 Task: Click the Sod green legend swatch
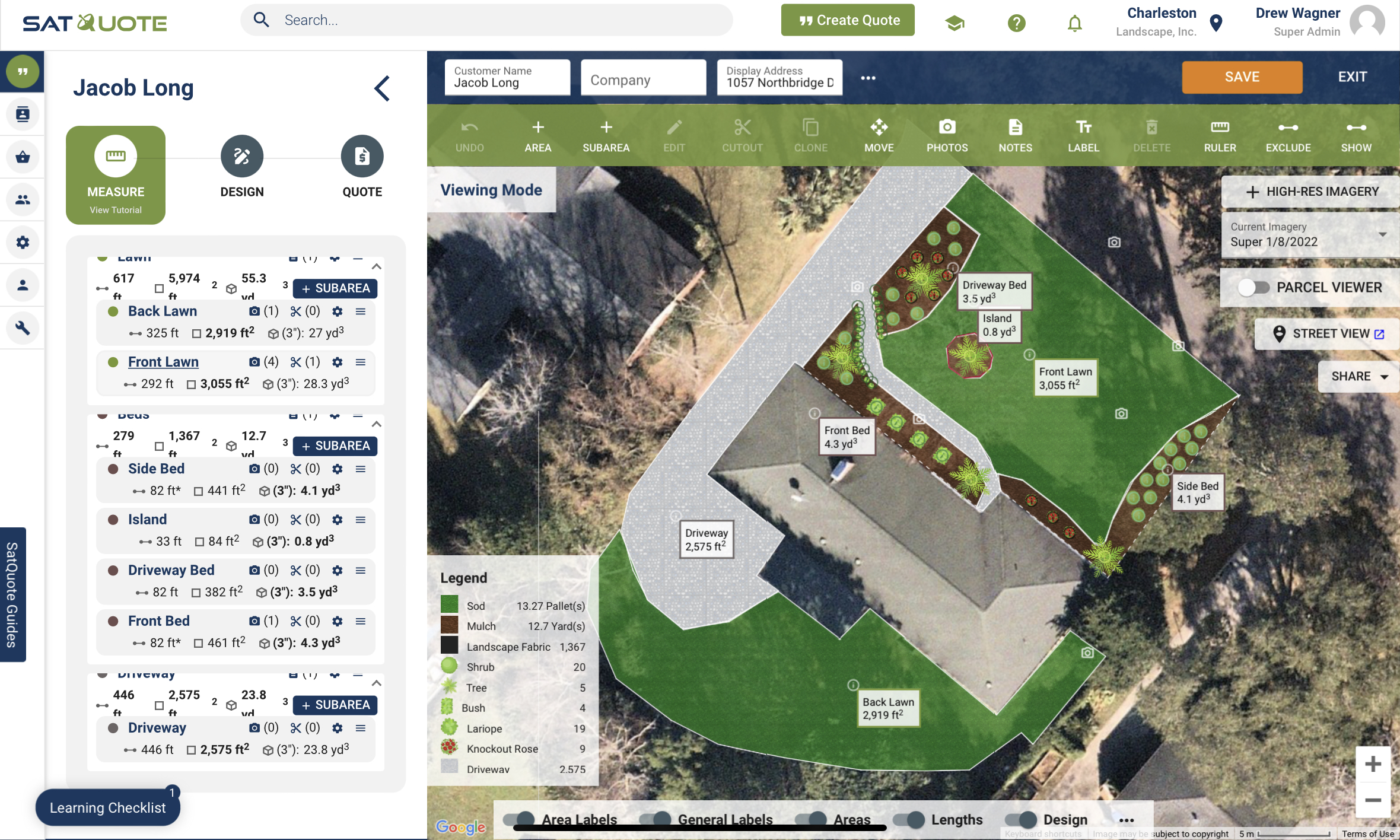[449, 605]
